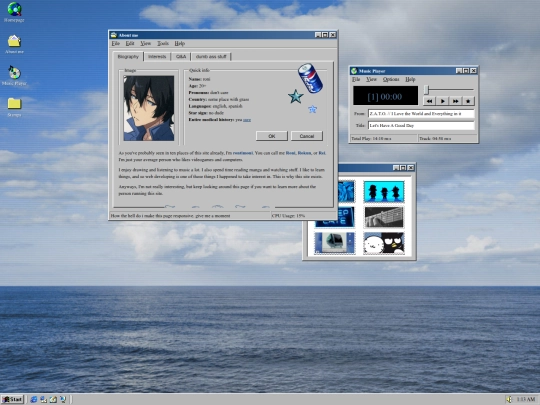This screenshot has width=540, height=405.
Task: Click the Music Player seek slider handle
Action: click(x=426, y=90)
